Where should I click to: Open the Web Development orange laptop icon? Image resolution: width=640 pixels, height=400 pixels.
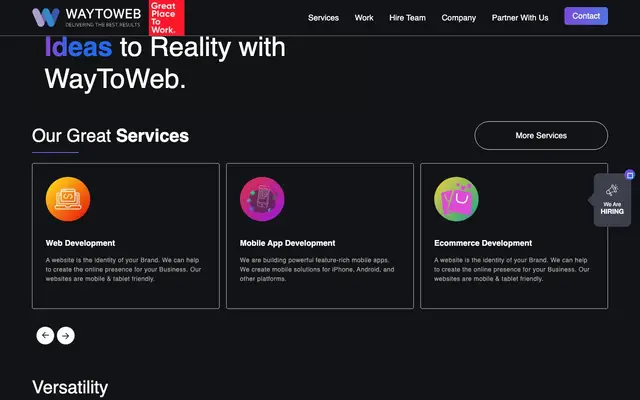68,199
